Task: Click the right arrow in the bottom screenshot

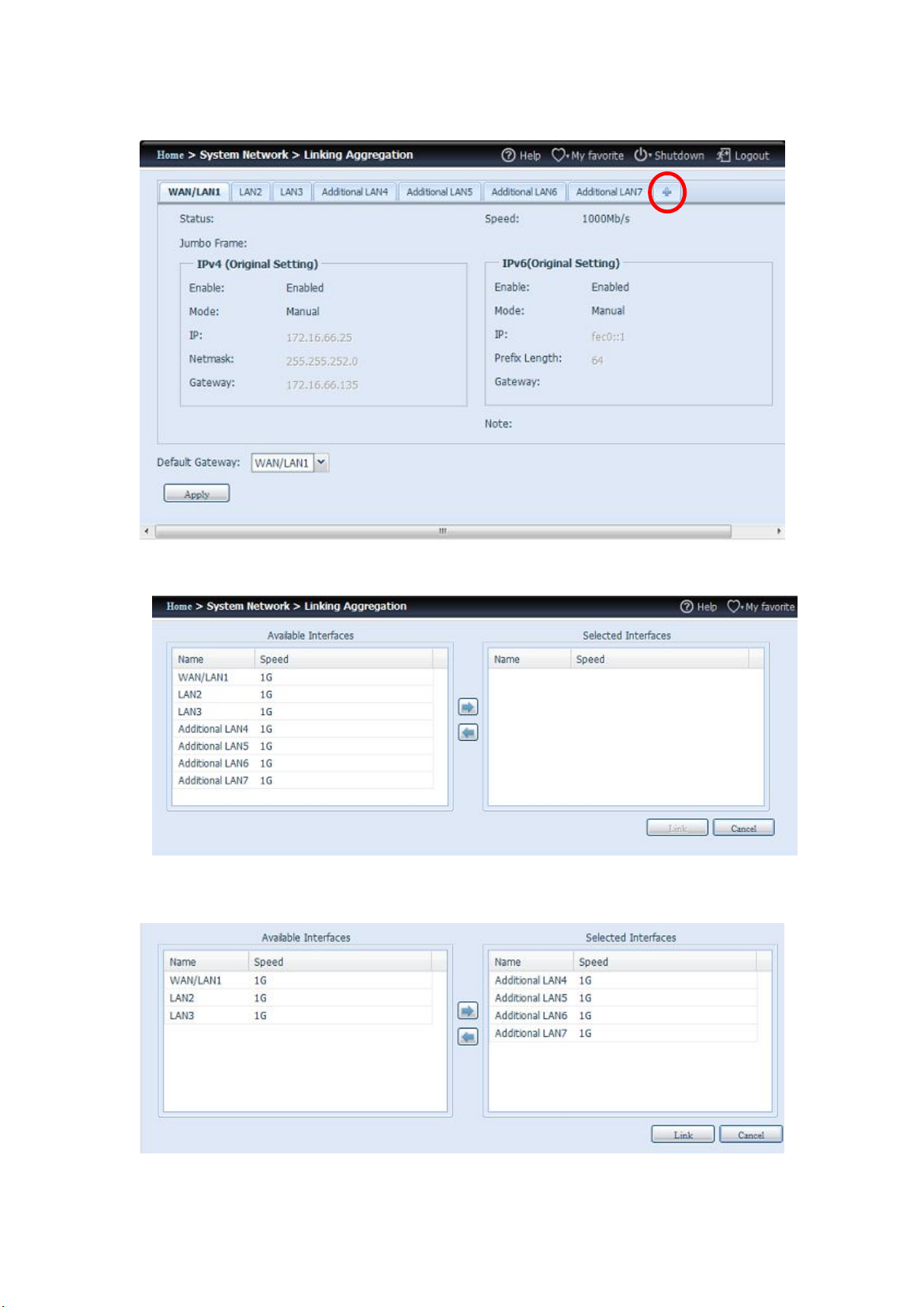Action: click(x=468, y=1011)
